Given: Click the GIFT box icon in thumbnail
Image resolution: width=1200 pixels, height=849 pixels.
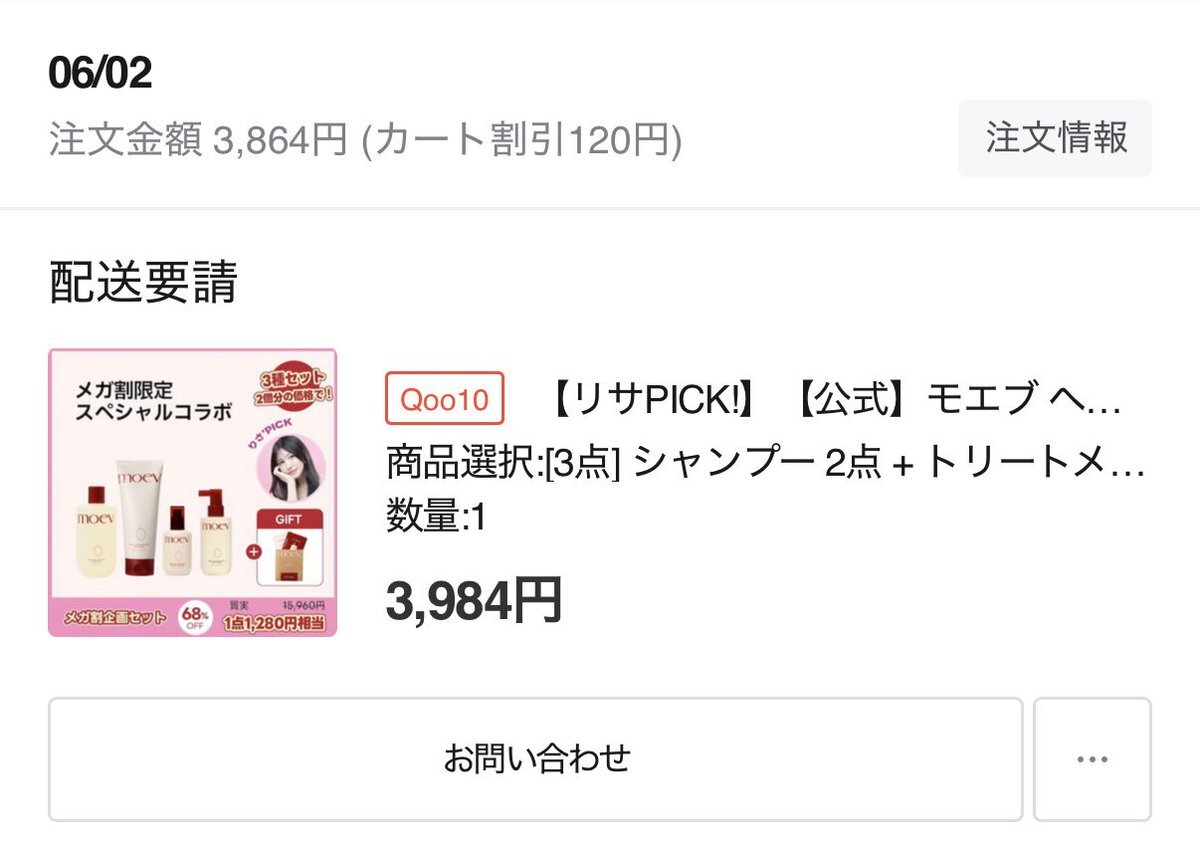Looking at the screenshot, I should pyautogui.click(x=291, y=547).
